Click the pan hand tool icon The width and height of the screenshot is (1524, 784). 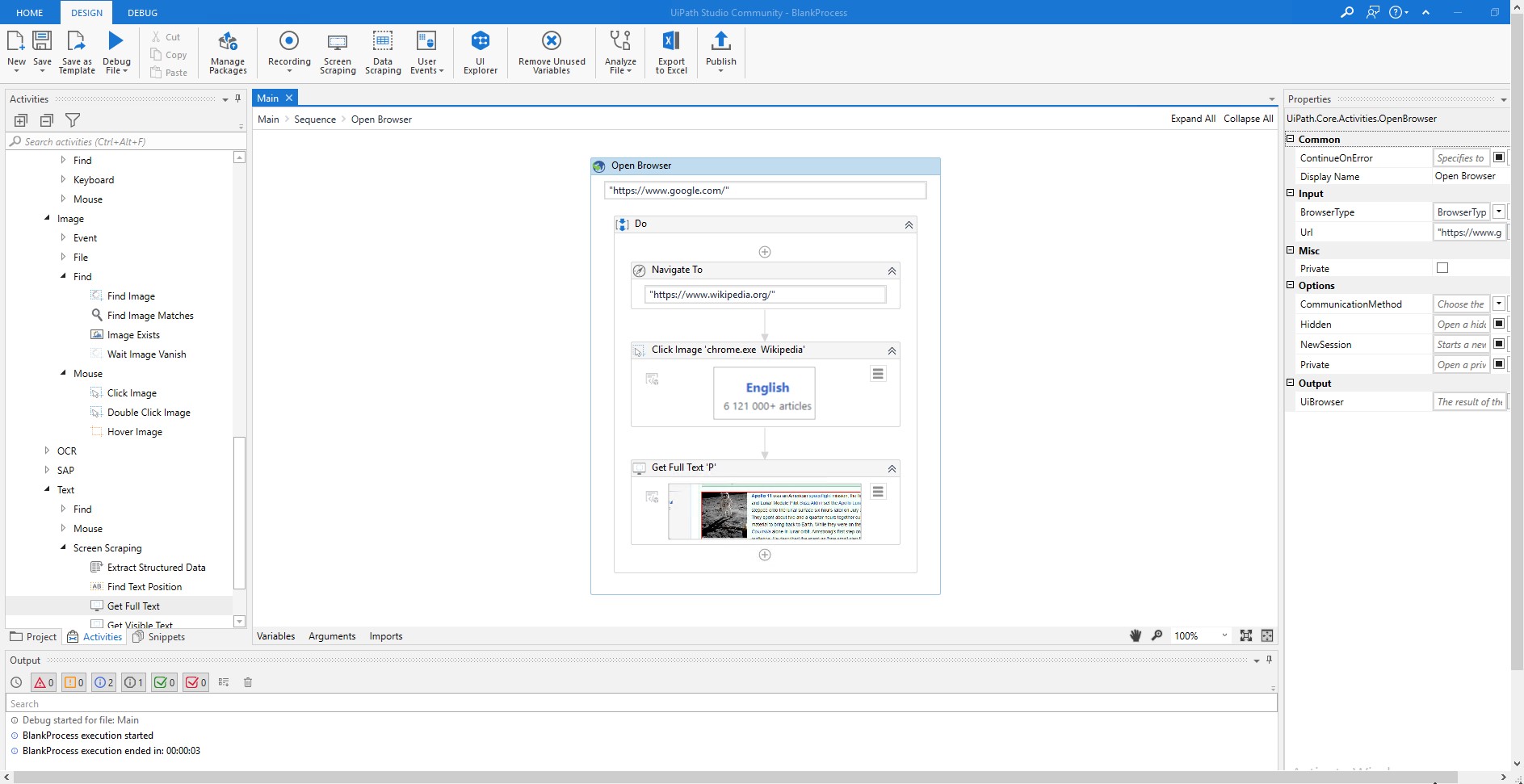tap(1136, 635)
